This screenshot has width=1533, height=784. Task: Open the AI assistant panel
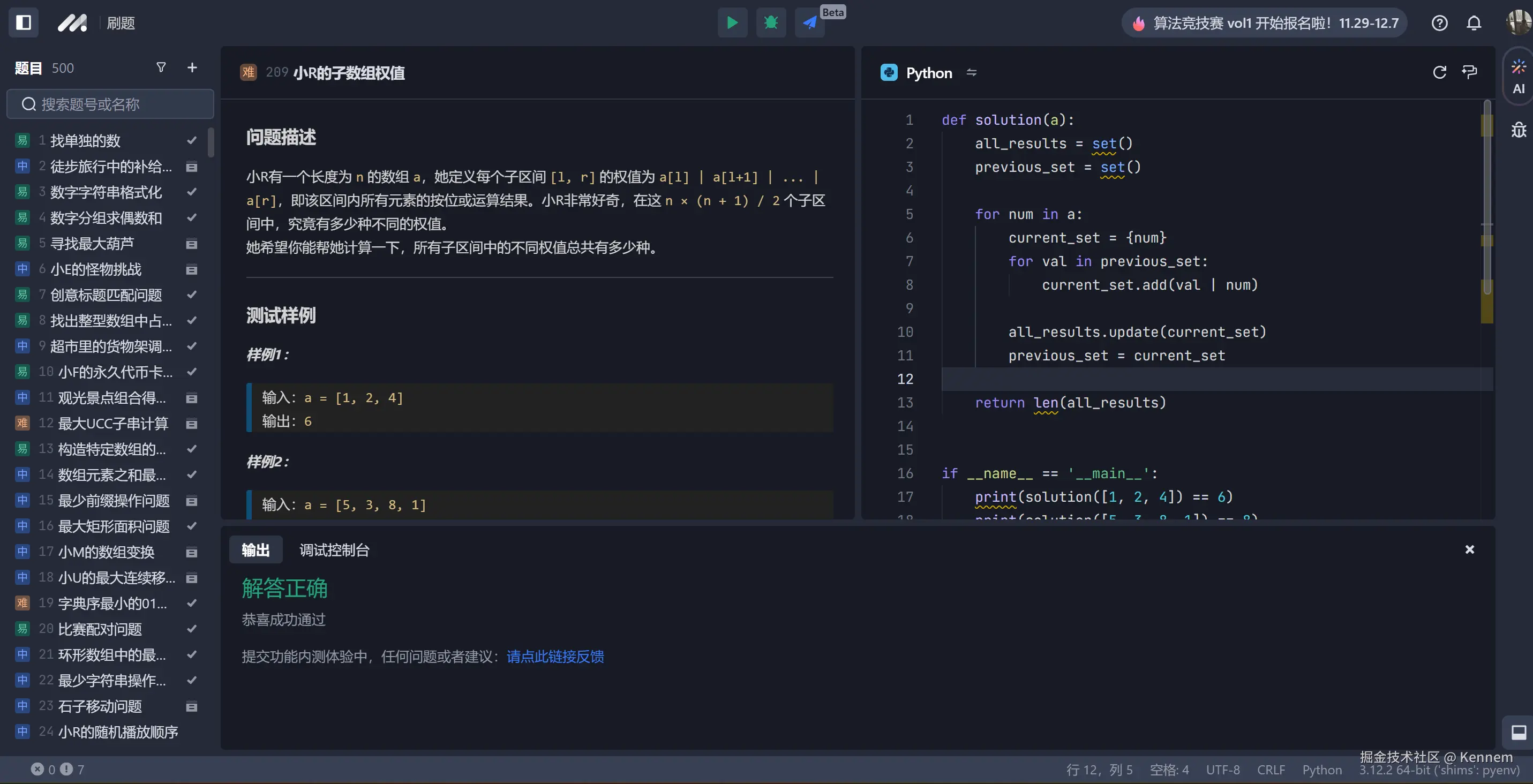click(x=1518, y=77)
